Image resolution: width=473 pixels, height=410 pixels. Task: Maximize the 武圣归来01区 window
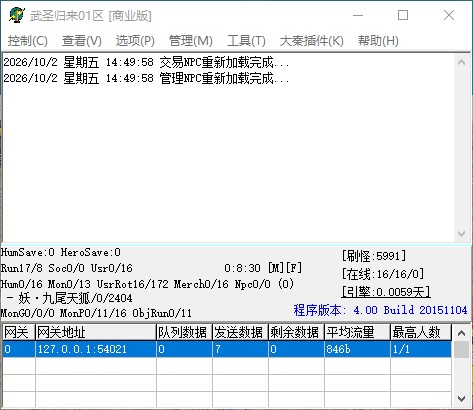coord(403,15)
